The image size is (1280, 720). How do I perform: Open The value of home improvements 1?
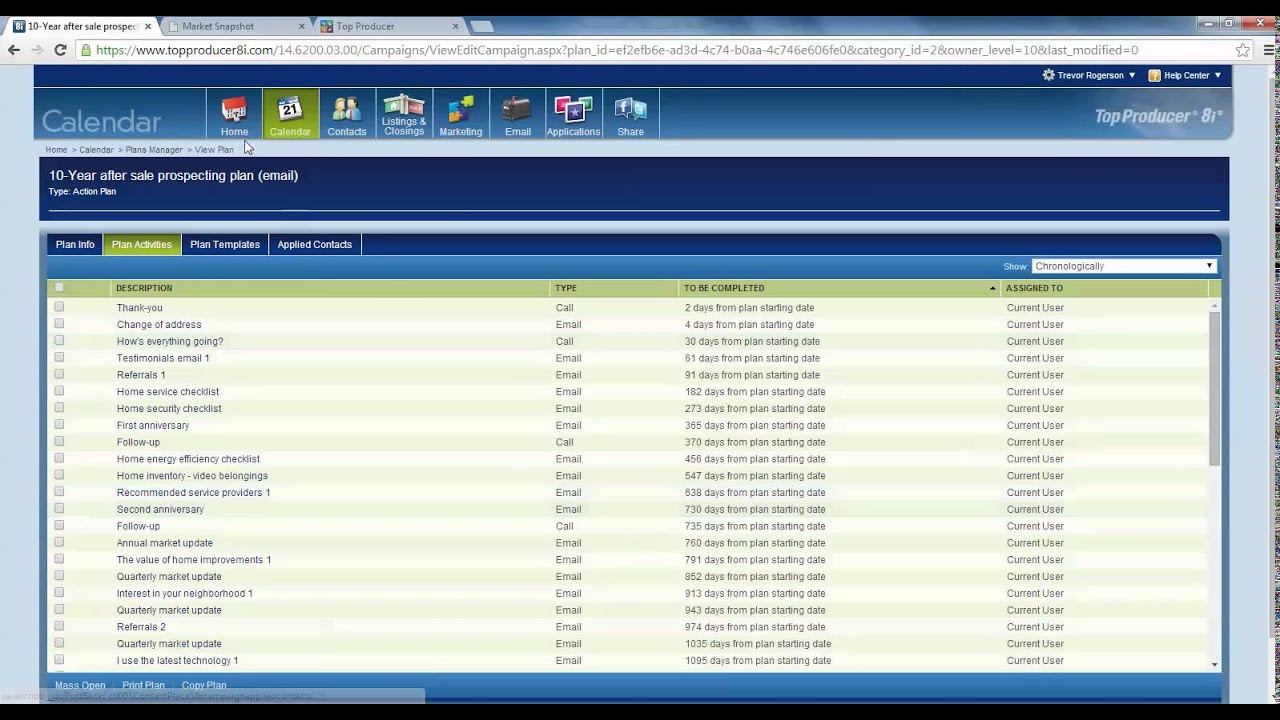[194, 560]
